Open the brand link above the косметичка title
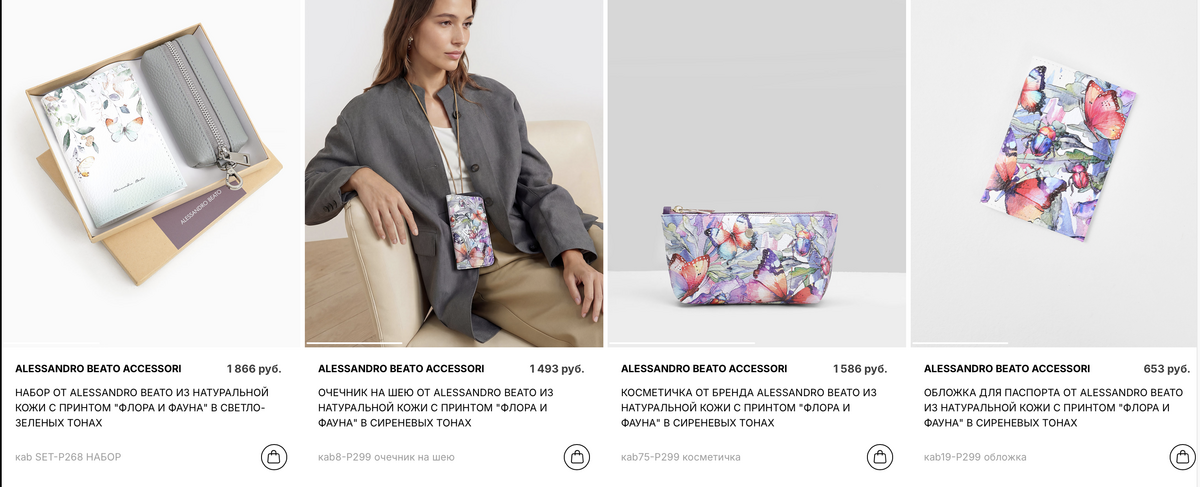 (x=704, y=369)
